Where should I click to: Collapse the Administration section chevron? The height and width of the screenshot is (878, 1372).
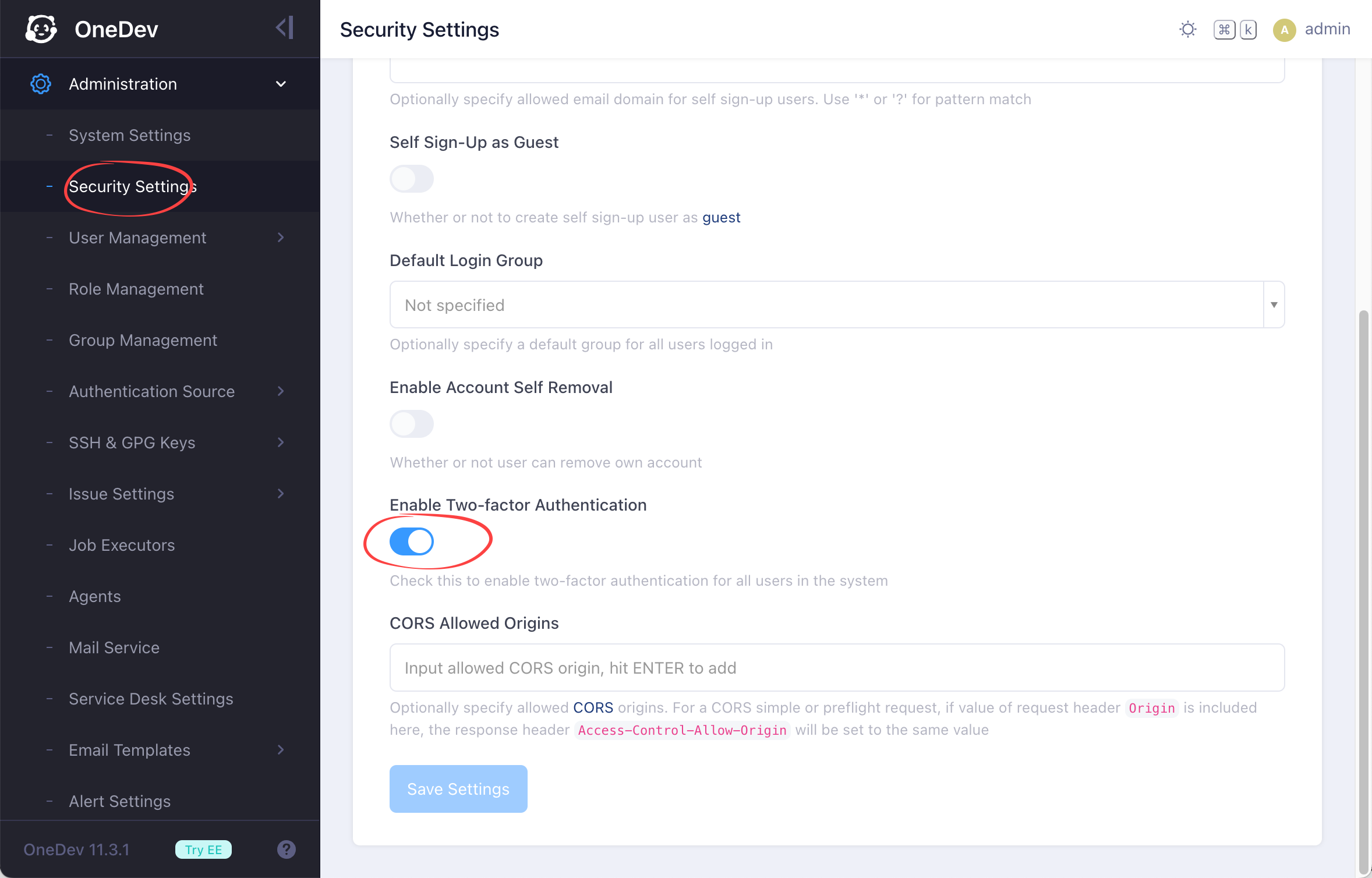(281, 84)
